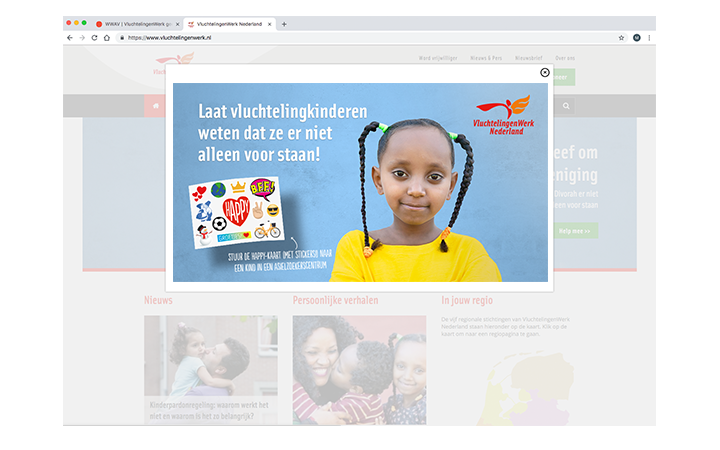This screenshot has height=450, width=720.
Task: Open the Nieuwsbrief link
Action: click(x=529, y=58)
